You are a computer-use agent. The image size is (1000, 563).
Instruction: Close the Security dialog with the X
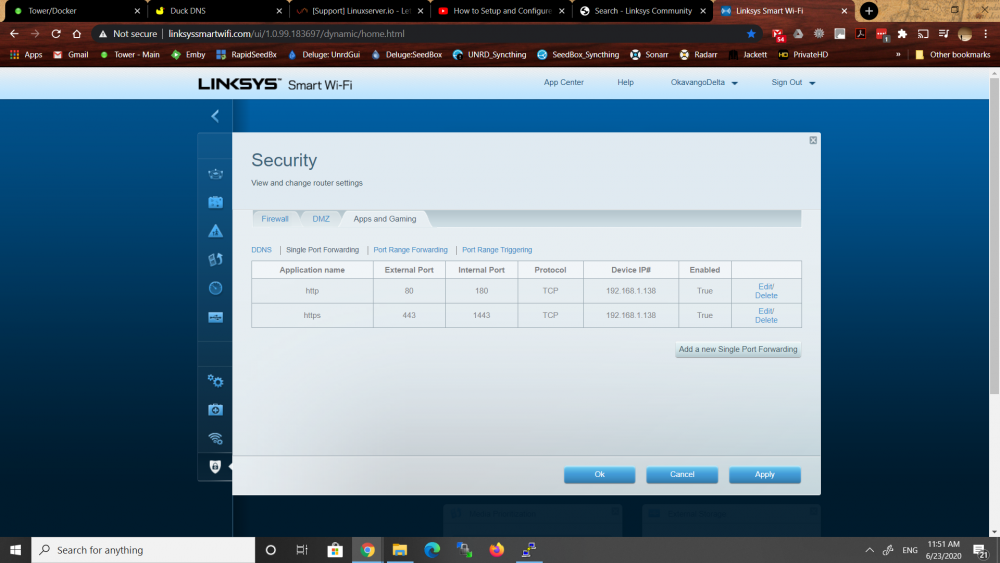[813, 140]
